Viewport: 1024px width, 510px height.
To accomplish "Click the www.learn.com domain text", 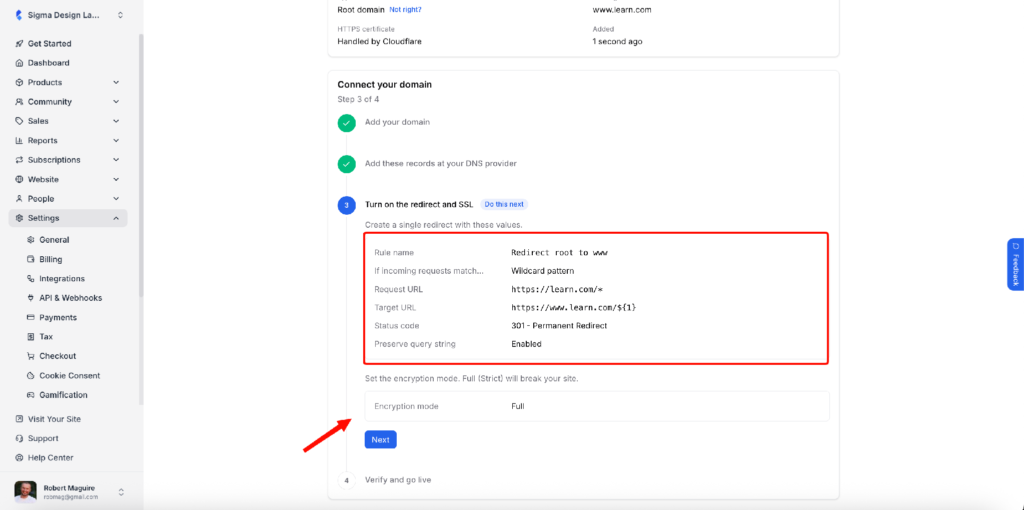I will pyautogui.click(x=622, y=10).
